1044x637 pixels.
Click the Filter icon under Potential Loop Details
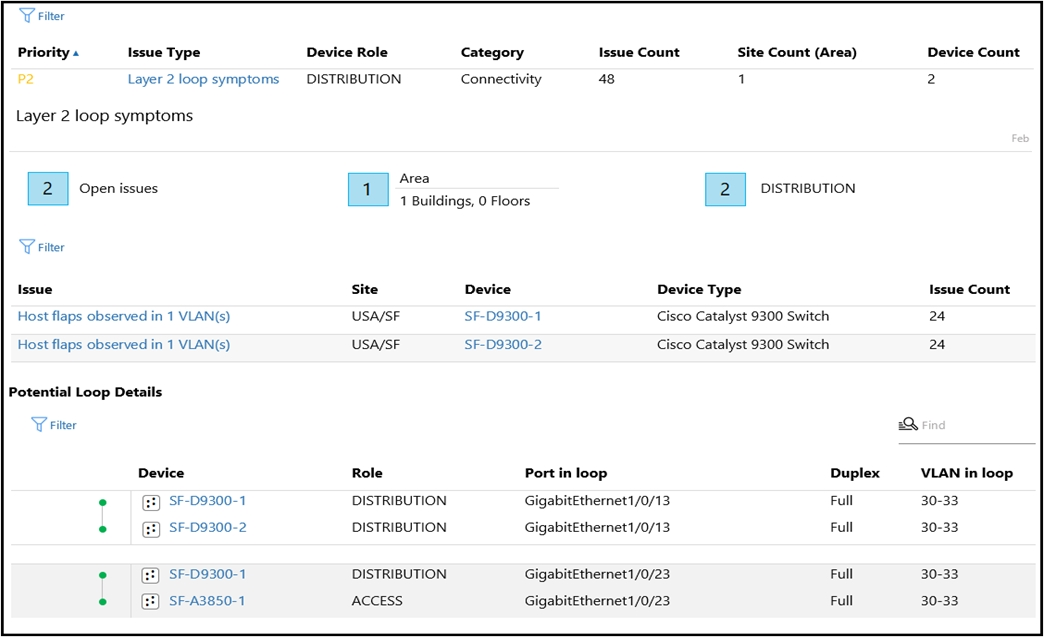pyautogui.click(x=39, y=425)
